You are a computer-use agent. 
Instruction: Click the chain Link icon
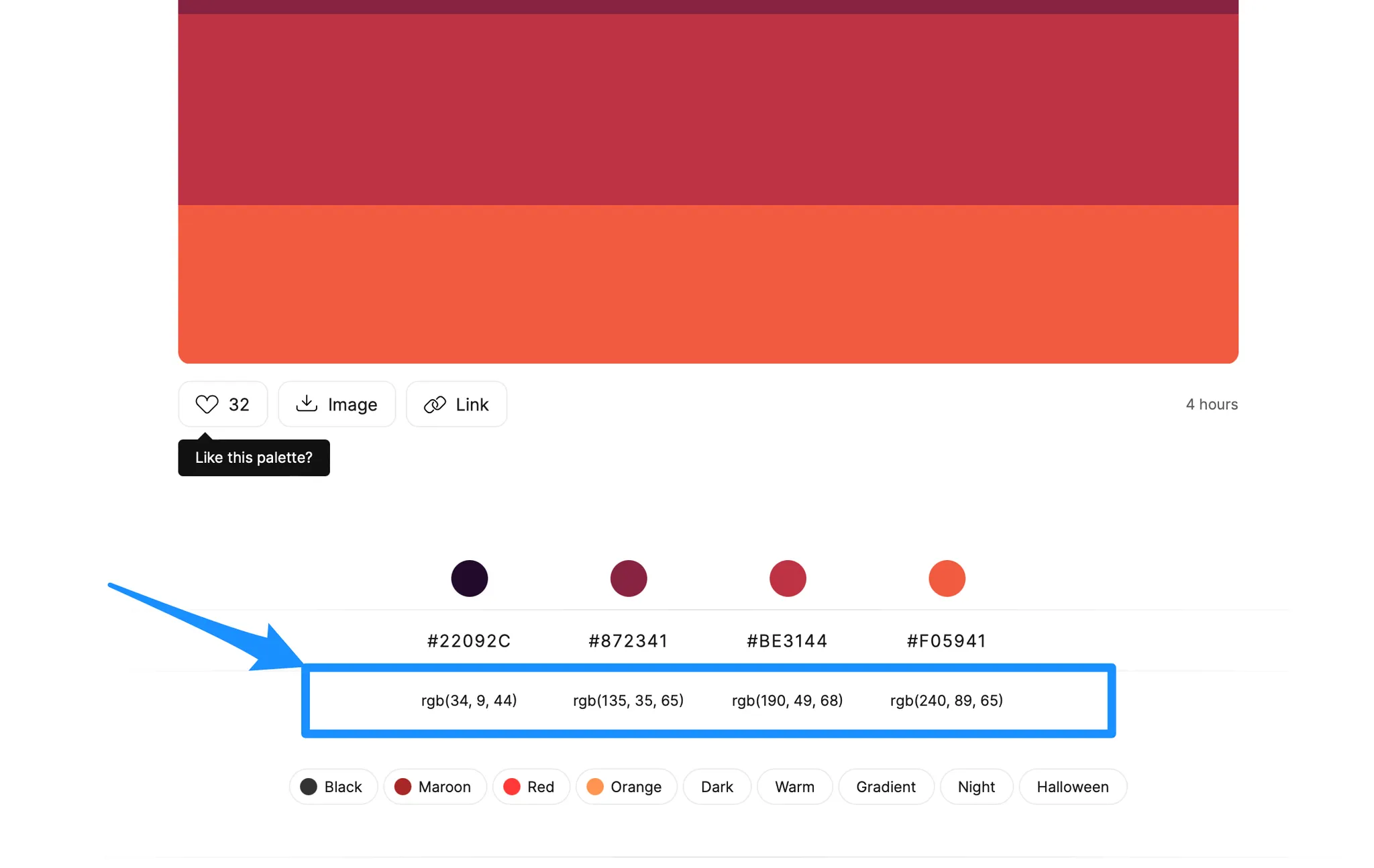coord(435,404)
